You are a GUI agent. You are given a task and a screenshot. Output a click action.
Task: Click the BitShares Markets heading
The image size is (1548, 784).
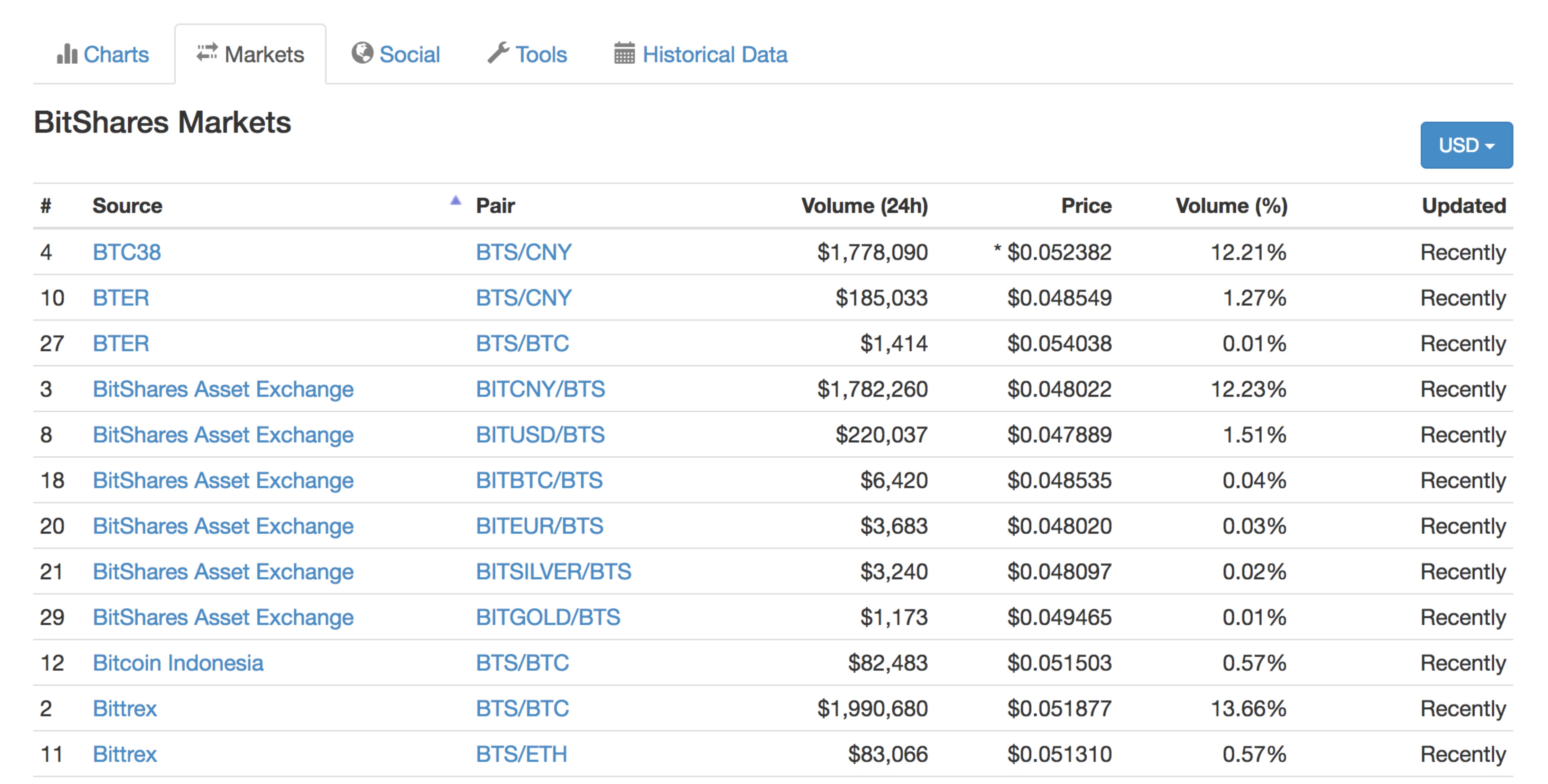162,123
